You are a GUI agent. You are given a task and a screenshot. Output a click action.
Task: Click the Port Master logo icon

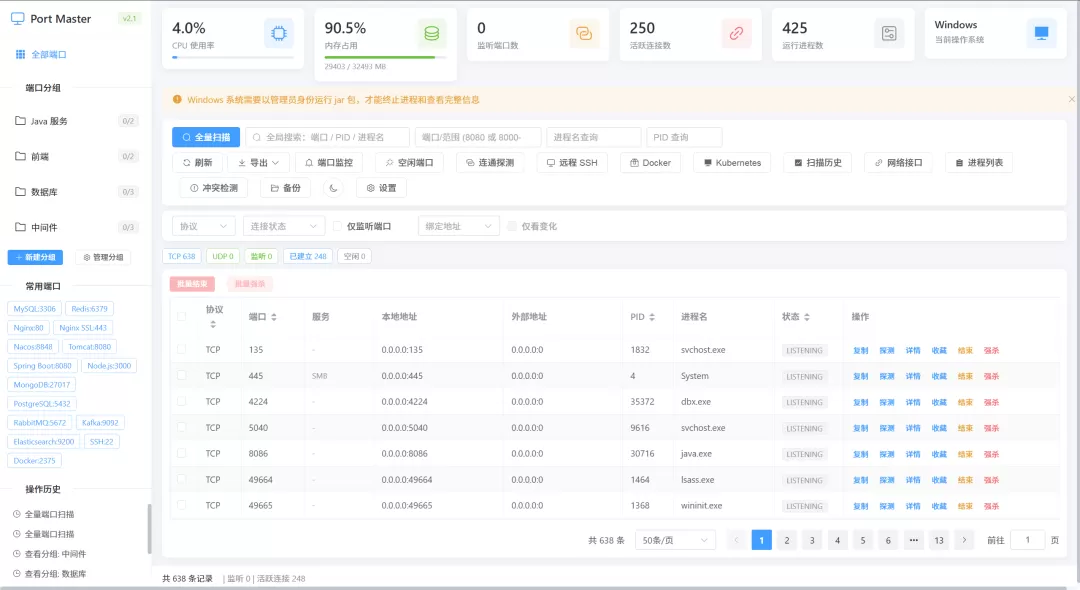[x=18, y=19]
